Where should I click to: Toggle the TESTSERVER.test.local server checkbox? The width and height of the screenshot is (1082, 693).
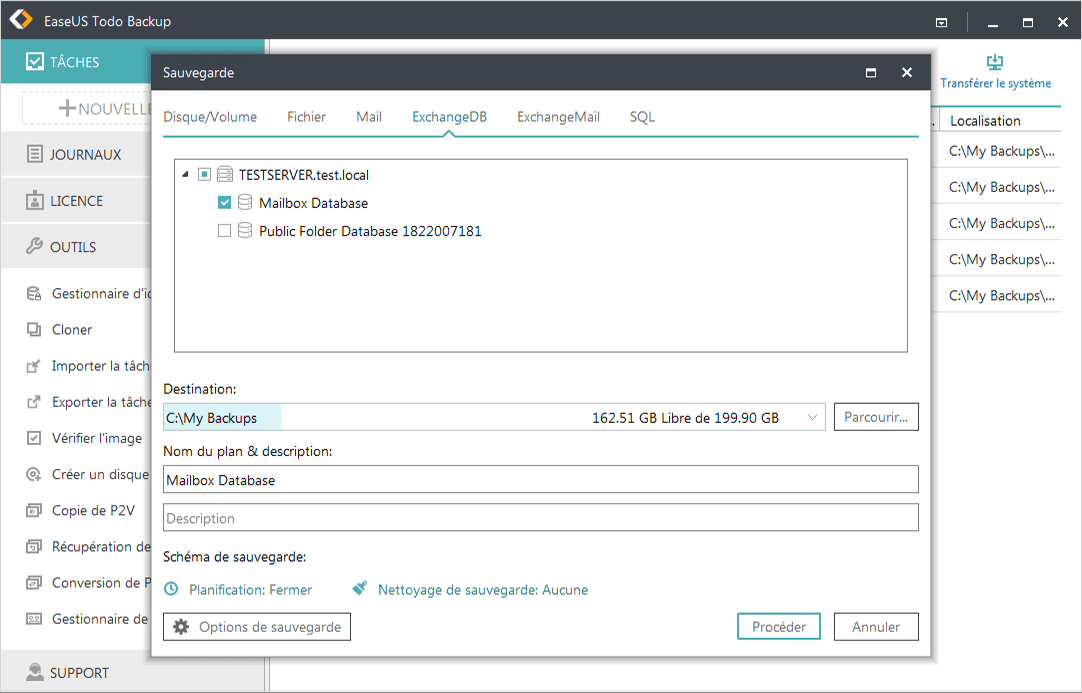coord(204,173)
